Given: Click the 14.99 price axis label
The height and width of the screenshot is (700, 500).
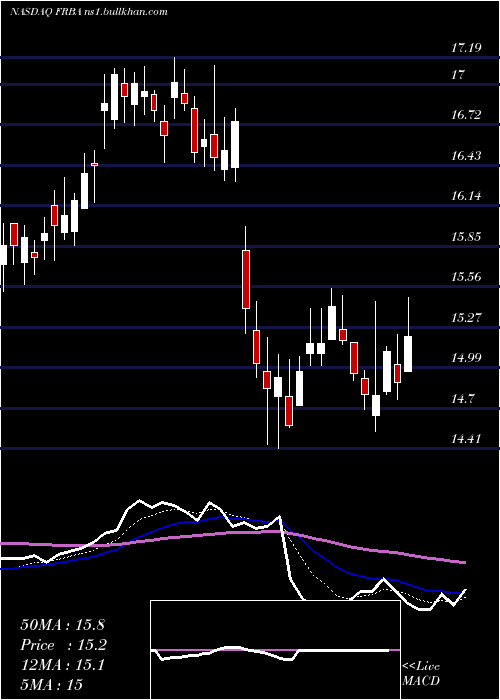Looking at the screenshot, I should coord(466,358).
